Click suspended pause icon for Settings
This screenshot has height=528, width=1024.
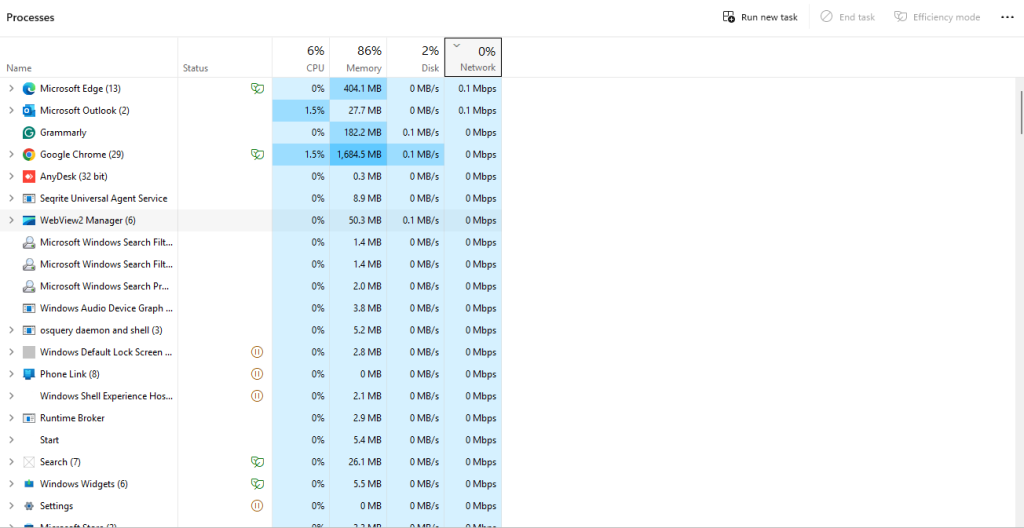coord(257,506)
